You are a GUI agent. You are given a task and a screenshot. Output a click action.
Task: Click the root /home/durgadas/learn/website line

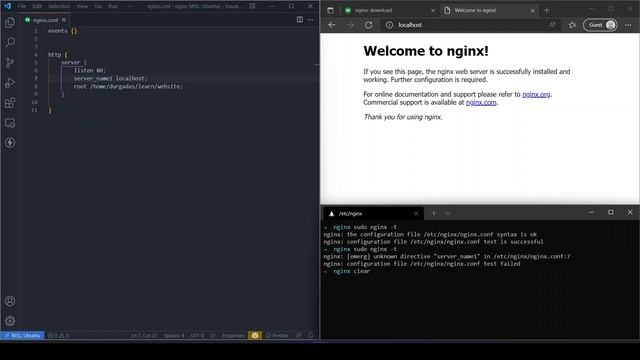point(128,86)
